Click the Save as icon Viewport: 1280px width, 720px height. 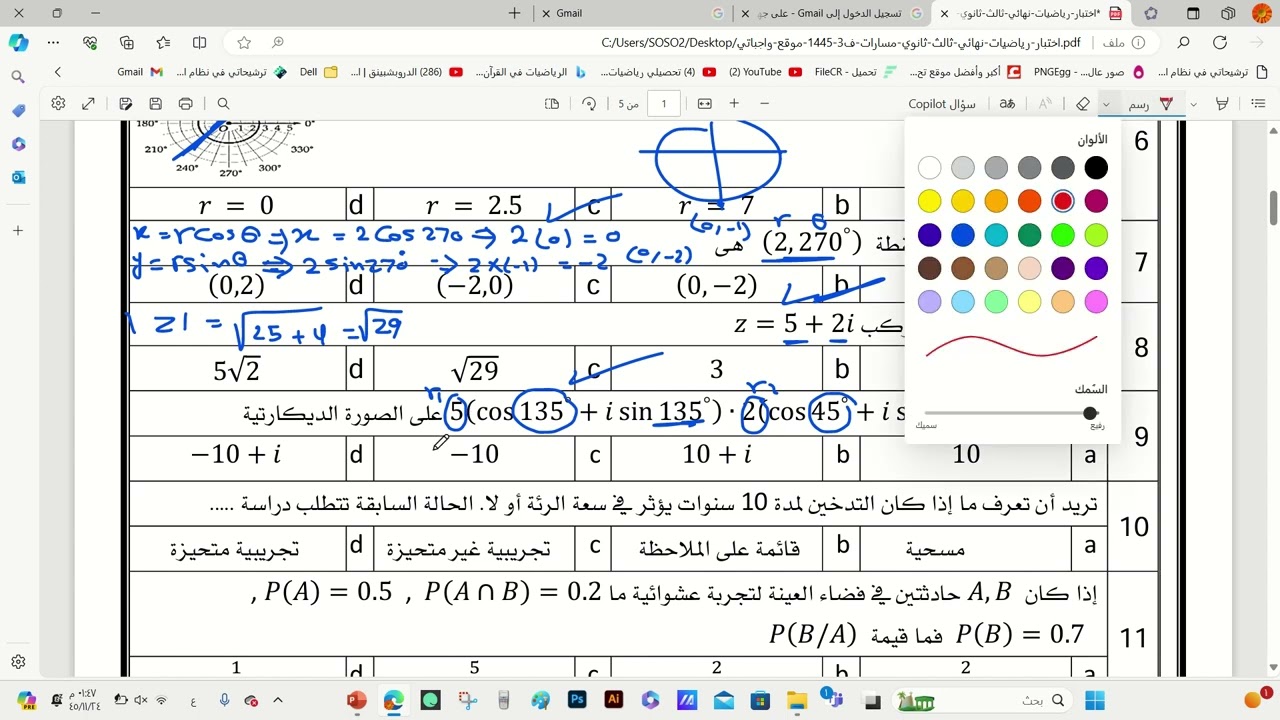point(125,104)
